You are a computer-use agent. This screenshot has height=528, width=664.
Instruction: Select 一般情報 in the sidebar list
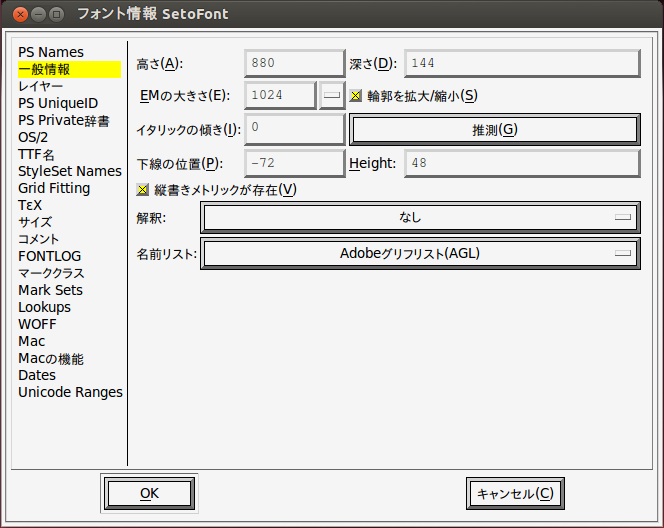coord(69,69)
